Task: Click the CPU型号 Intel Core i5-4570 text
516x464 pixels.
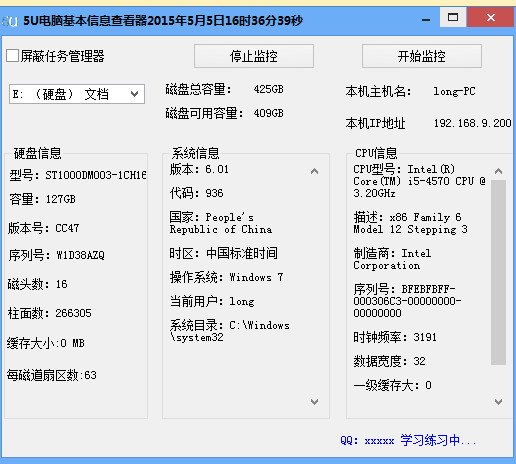Action: [x=419, y=181]
